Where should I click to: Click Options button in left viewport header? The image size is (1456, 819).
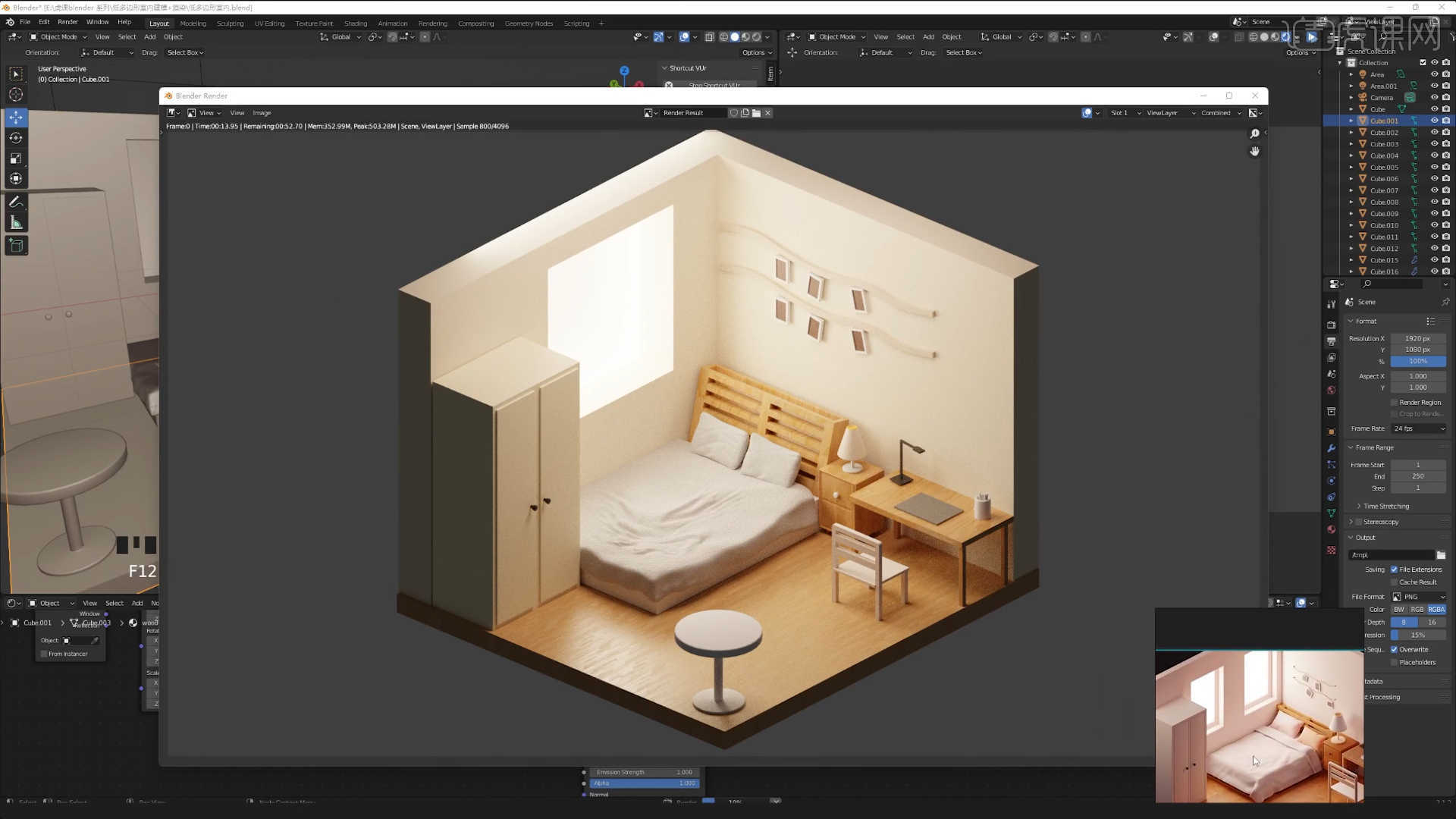pyautogui.click(x=756, y=53)
